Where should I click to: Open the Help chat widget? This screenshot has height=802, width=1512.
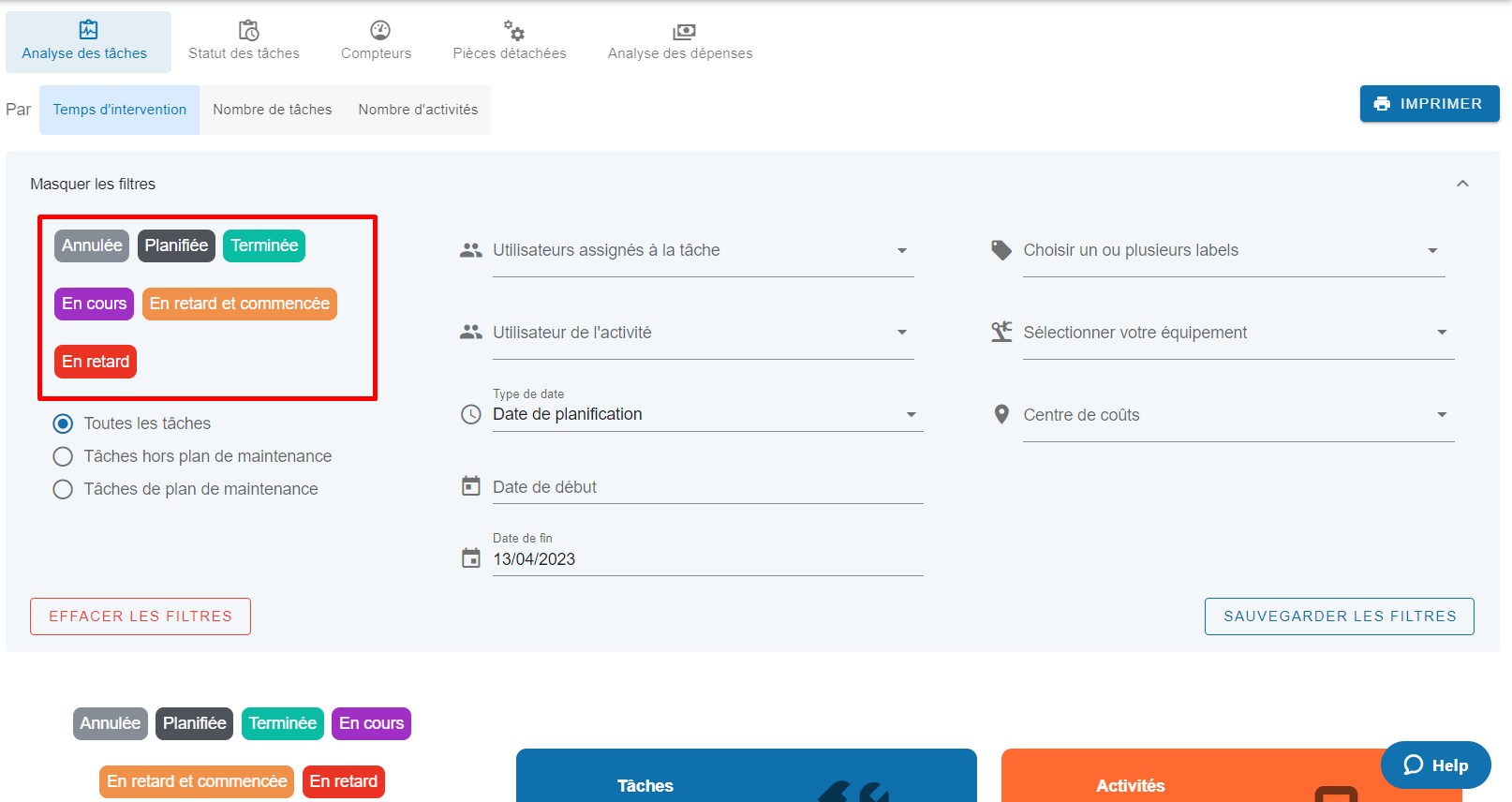tap(1436, 765)
